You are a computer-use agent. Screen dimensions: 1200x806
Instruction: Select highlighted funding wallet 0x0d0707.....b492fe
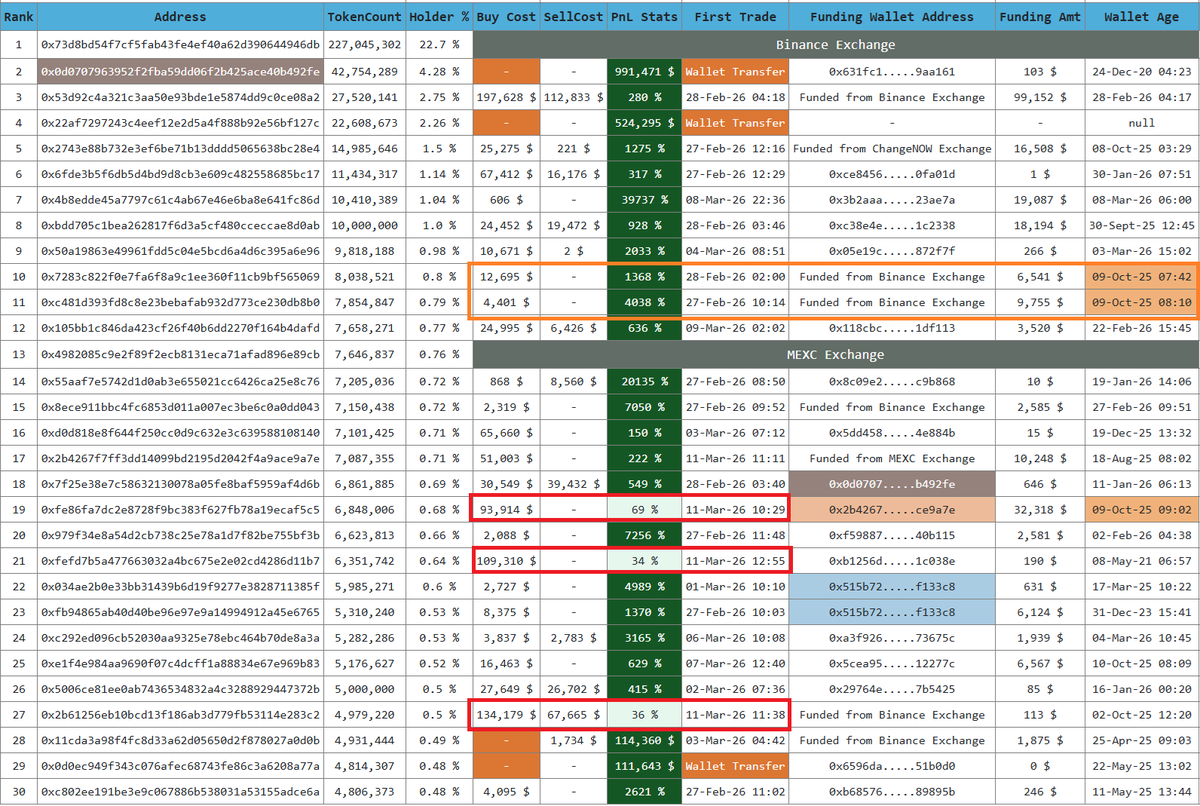892,484
